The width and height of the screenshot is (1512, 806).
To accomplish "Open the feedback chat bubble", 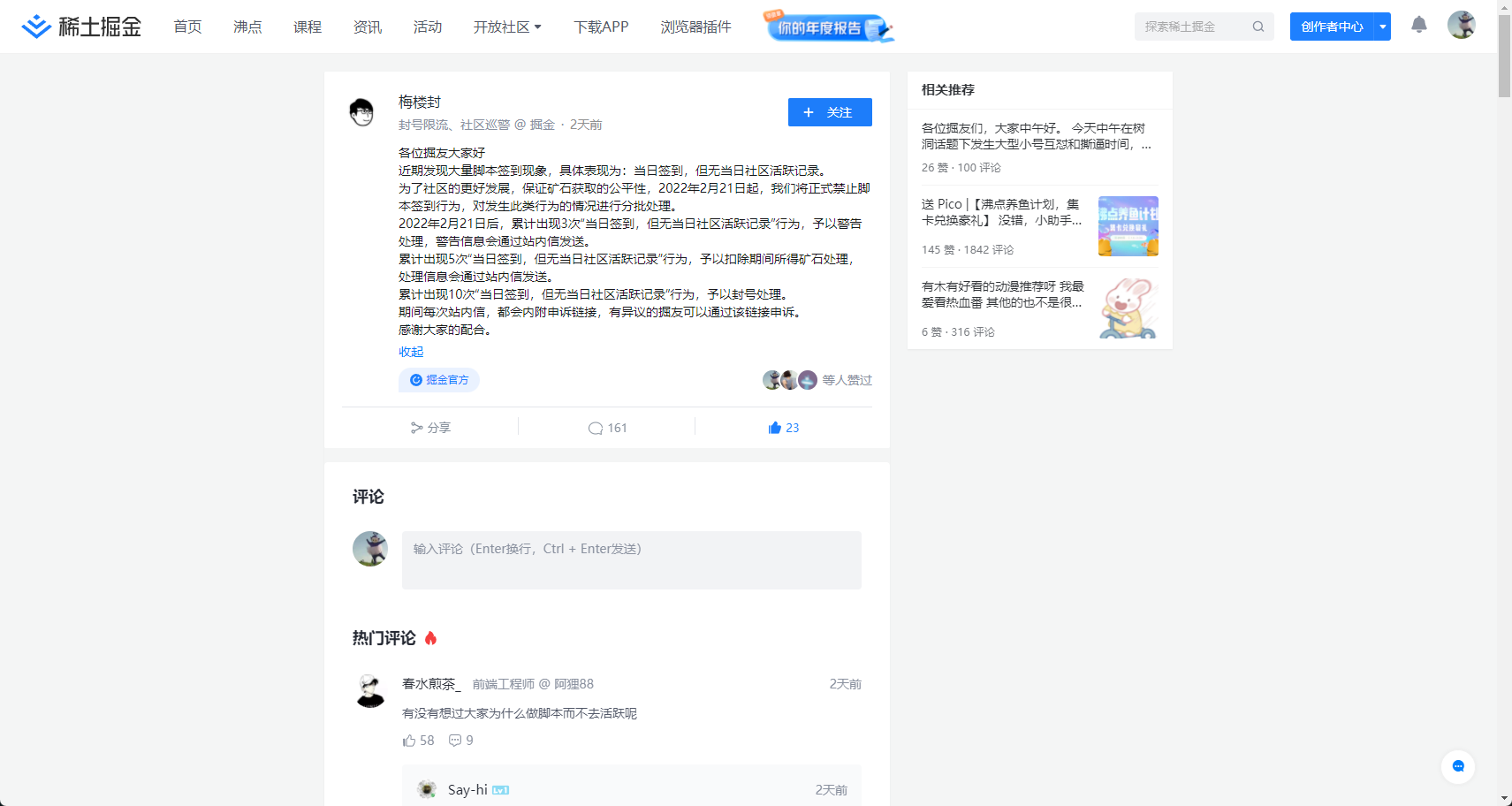I will point(1458,767).
